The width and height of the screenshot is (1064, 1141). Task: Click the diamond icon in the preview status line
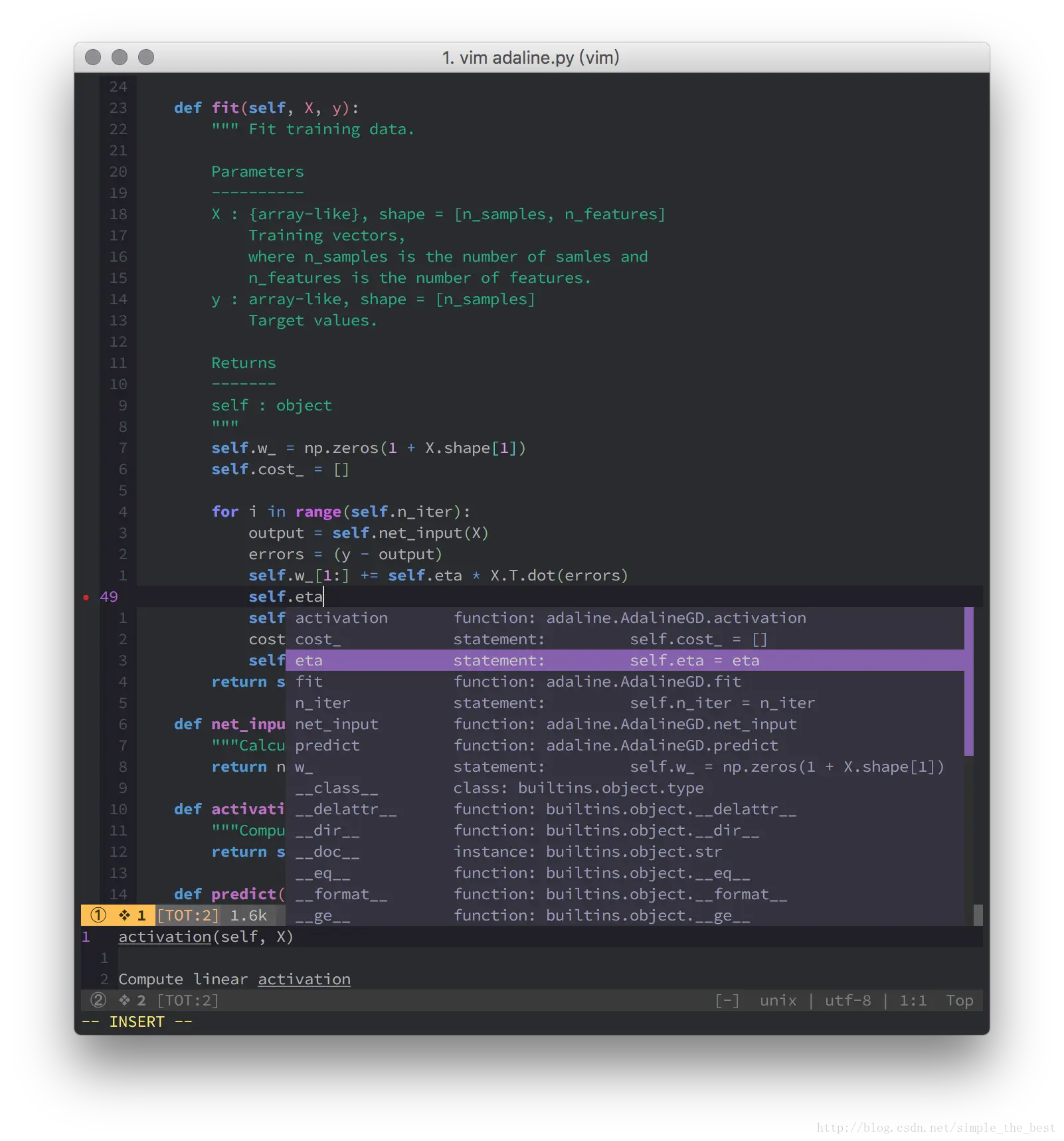124,1000
